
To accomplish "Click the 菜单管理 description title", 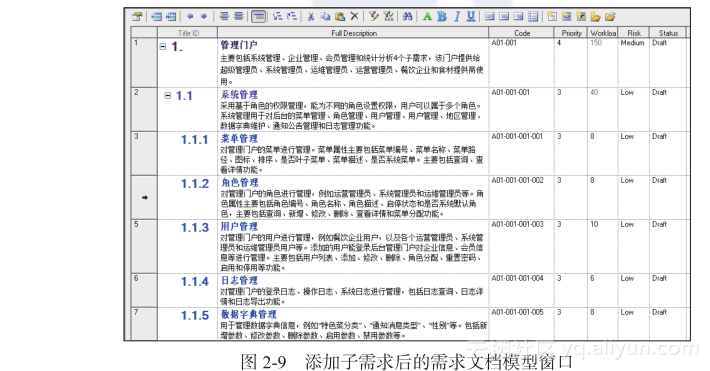I will [239, 139].
